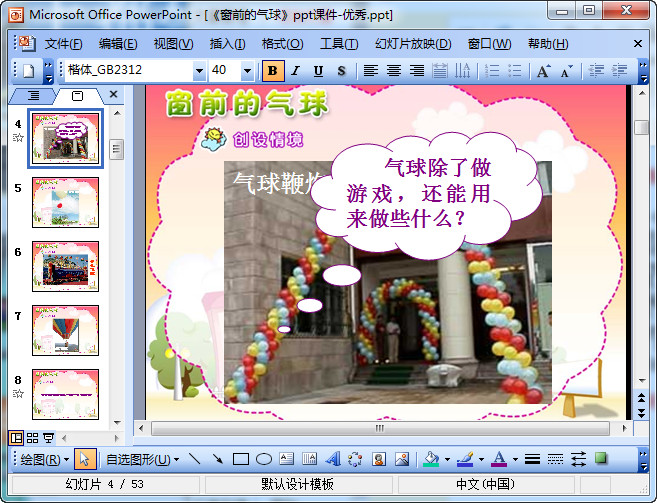657x503 pixels.
Task: Select Objects arrow pointer tool
Action: coord(85,459)
